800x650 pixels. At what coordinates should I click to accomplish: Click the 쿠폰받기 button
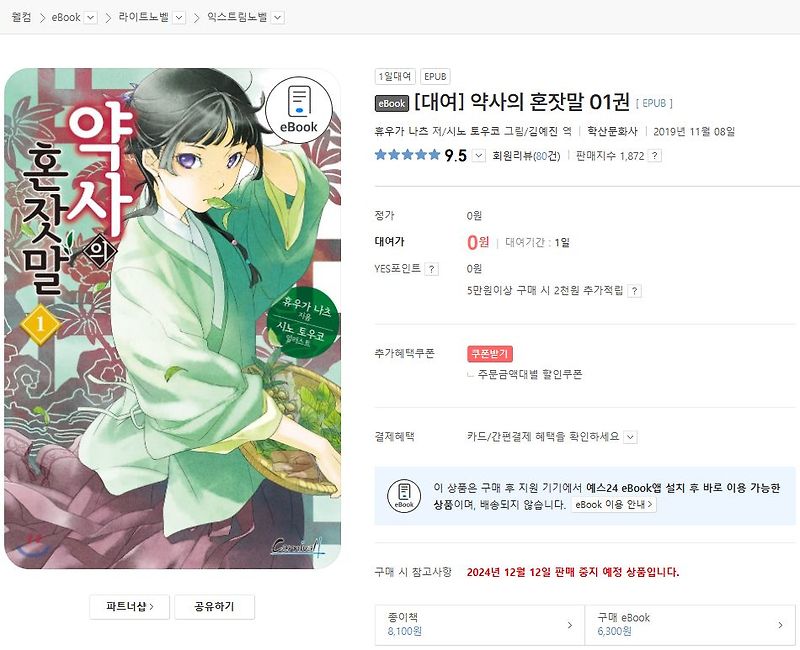coord(490,354)
